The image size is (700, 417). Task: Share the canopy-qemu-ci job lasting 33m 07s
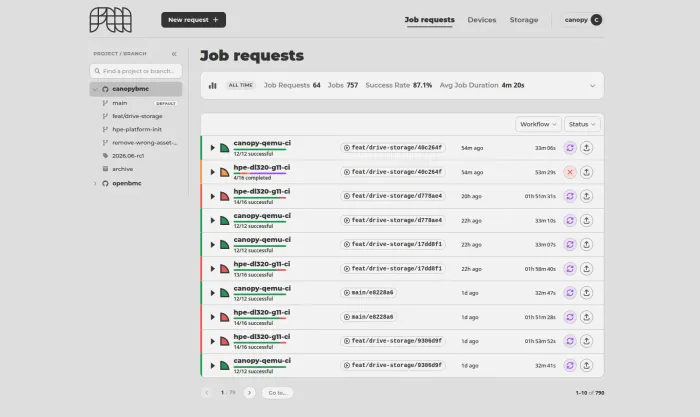(x=586, y=244)
